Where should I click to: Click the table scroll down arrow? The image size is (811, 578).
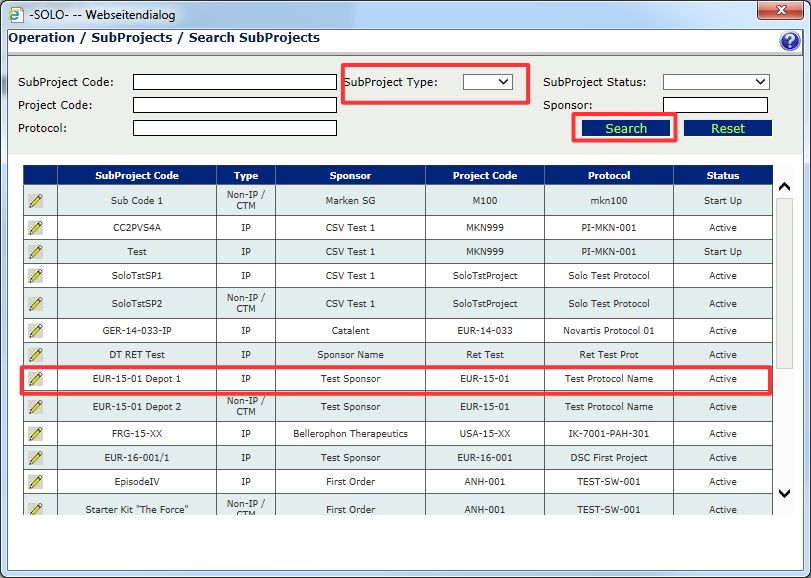point(784,493)
